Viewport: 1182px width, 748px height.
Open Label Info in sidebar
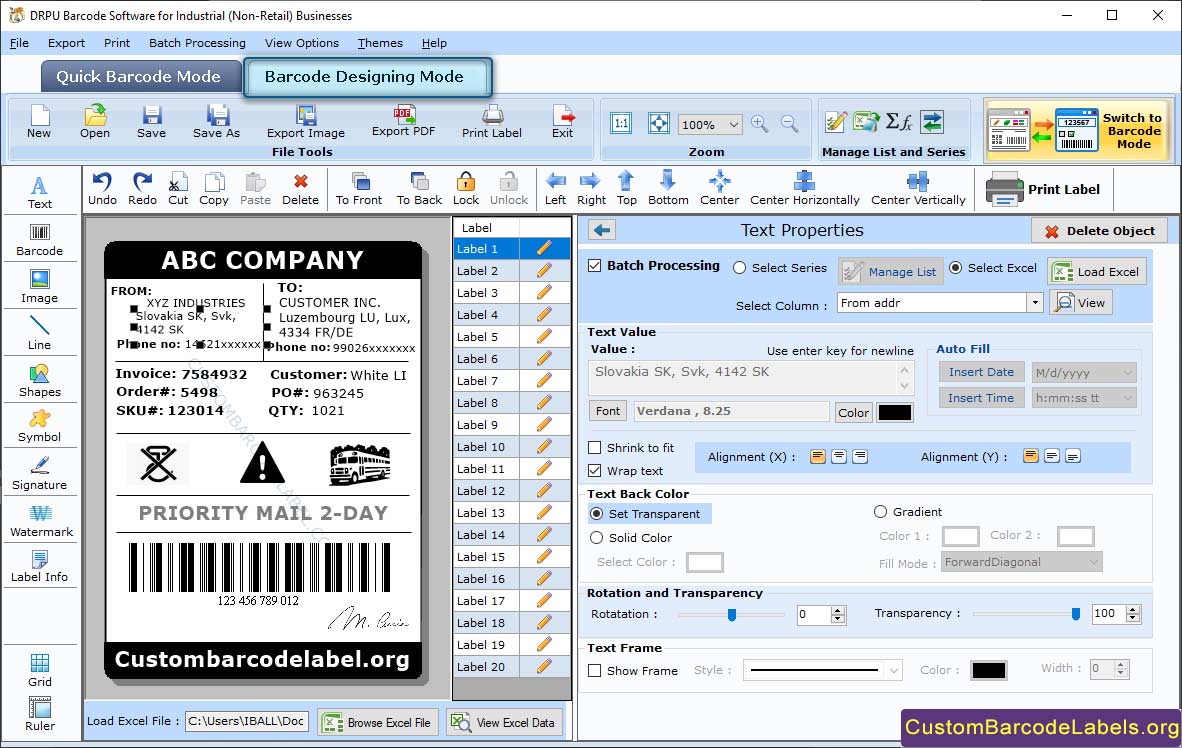click(x=39, y=566)
